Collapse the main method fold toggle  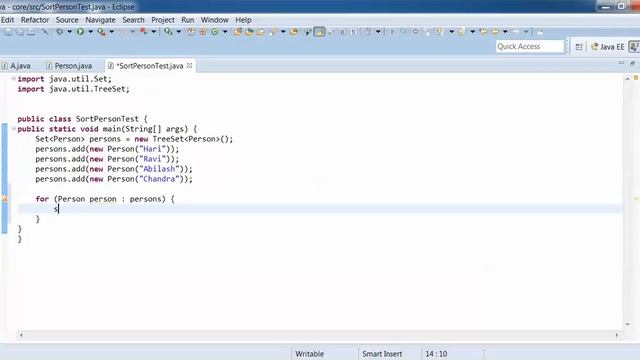coord(13,129)
